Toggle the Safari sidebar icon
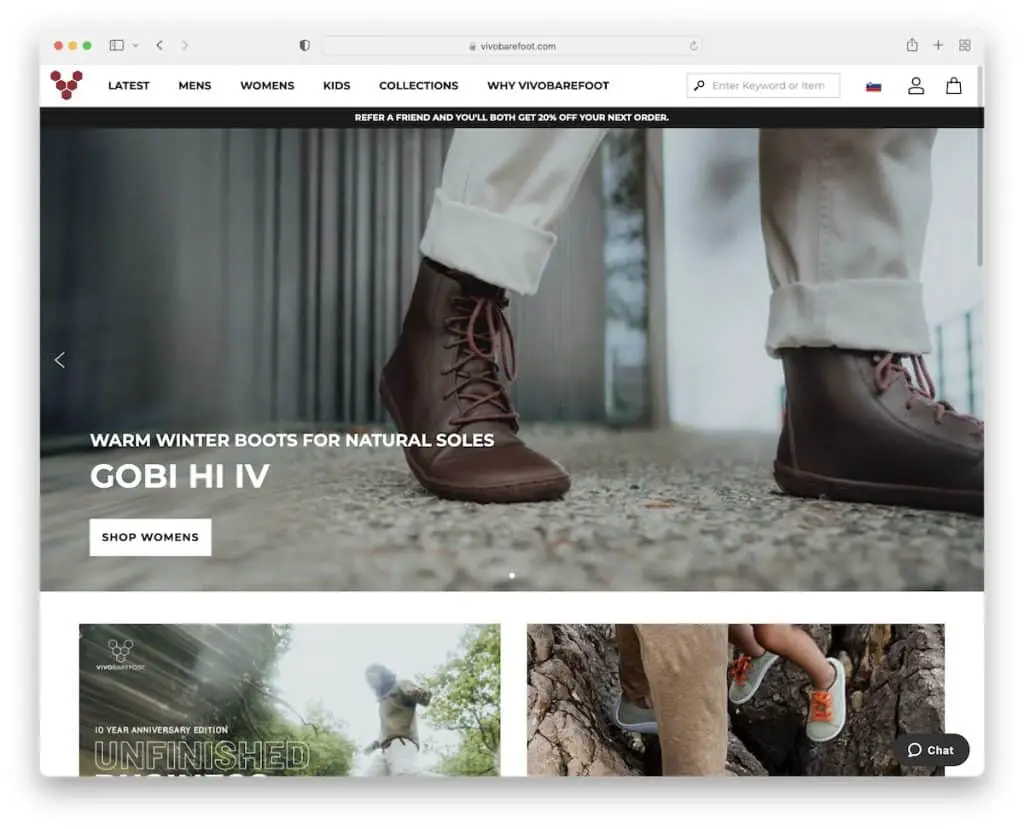The width and height of the screenshot is (1024, 829). pos(116,45)
